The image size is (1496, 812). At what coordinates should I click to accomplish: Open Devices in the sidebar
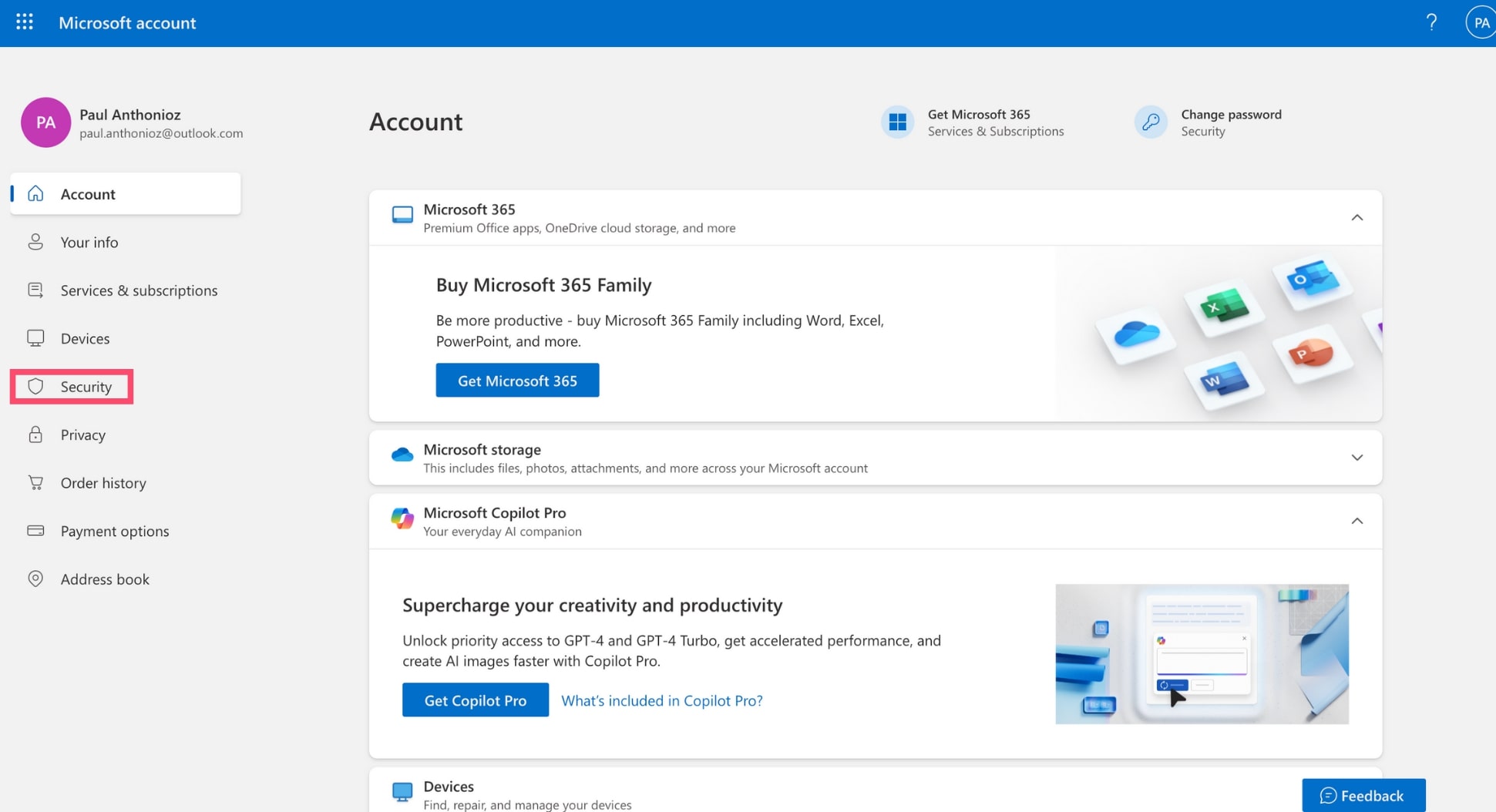coord(85,338)
